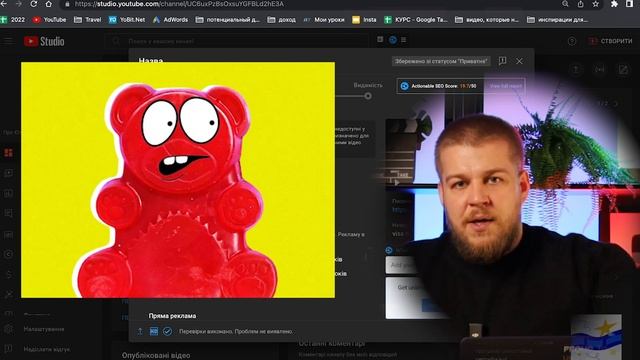Open the help question mark icon
This screenshot has width=640, height=360.
click(572, 41)
